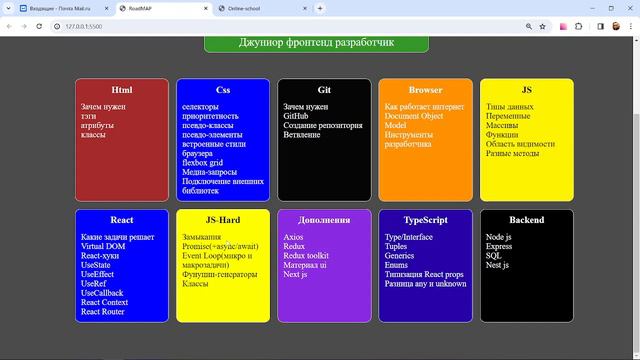
Task: Click 'Область видимости' in JS card
Action: coord(520,144)
